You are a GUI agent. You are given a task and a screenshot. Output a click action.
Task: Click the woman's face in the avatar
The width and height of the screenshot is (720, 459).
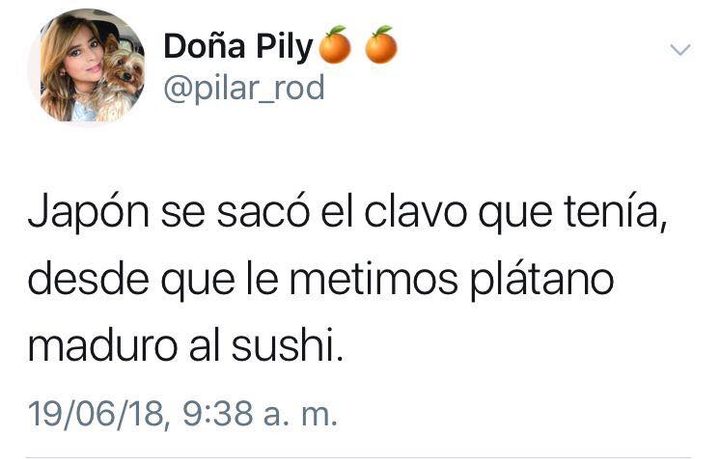click(82, 53)
